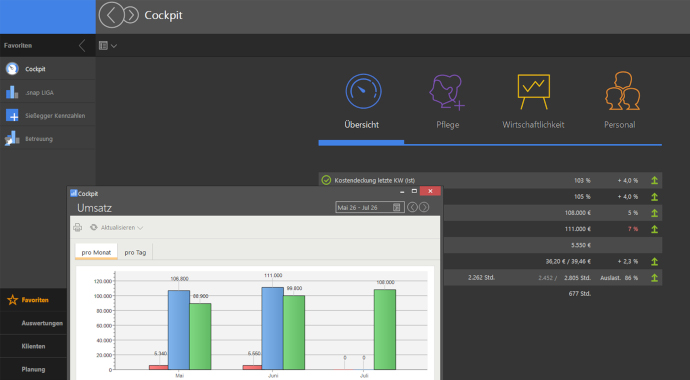This screenshot has height=380, width=690.
Task: Click the 36,20 € / 39,46 € value
Action: click(568, 261)
